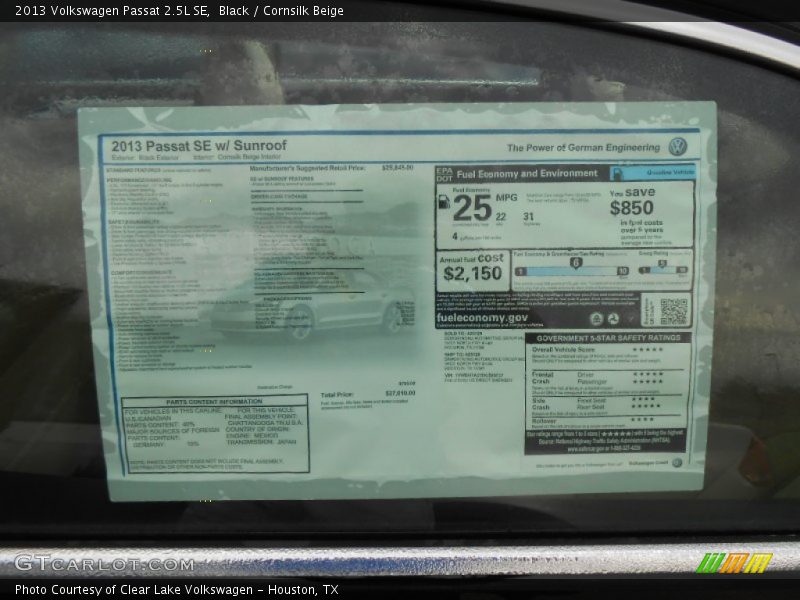Click the smog rating slider bar
Image resolution: width=800 pixels, height=600 pixels.
[x=663, y=269]
